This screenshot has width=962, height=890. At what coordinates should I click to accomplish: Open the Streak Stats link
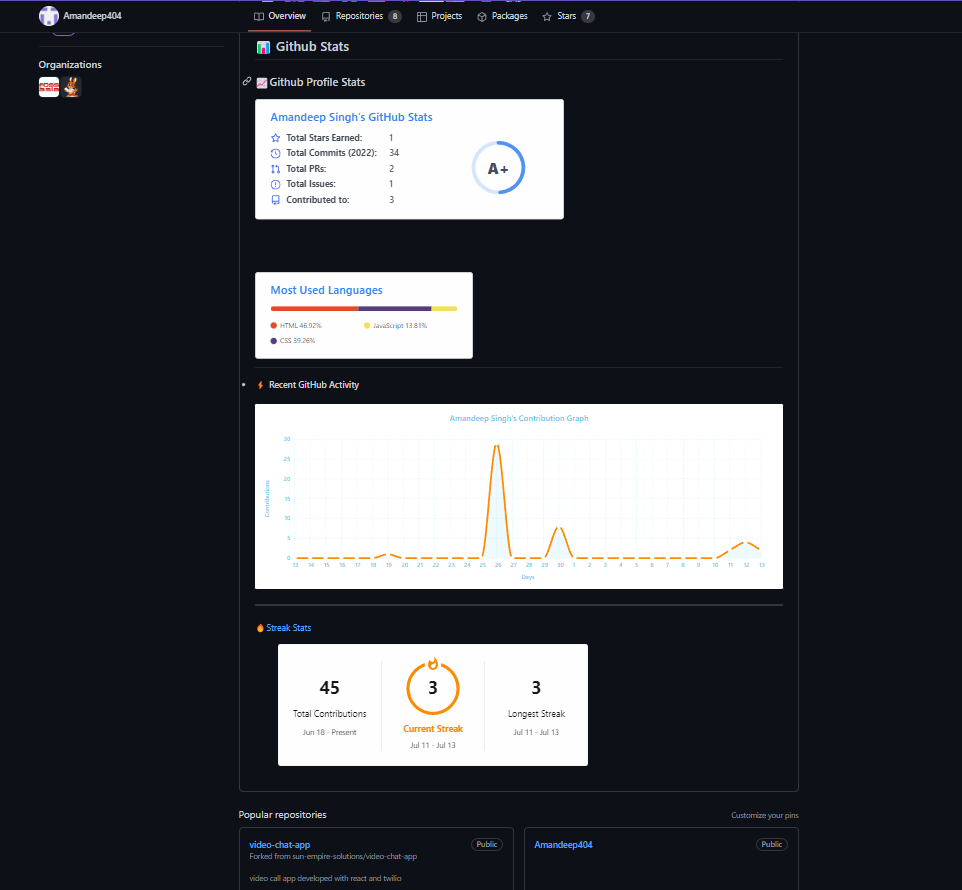288,628
